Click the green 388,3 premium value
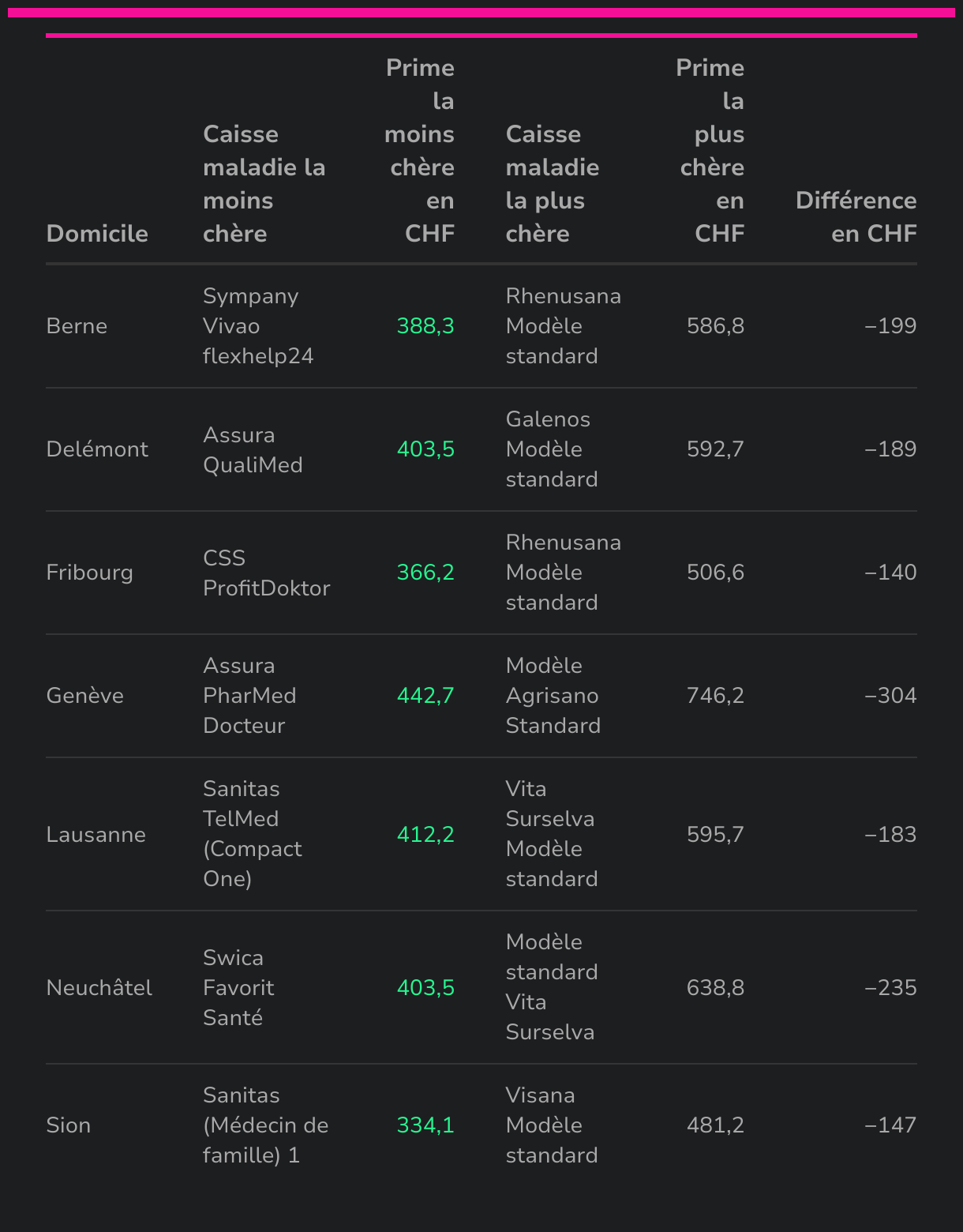Viewport: 963px width, 1232px height. (425, 326)
